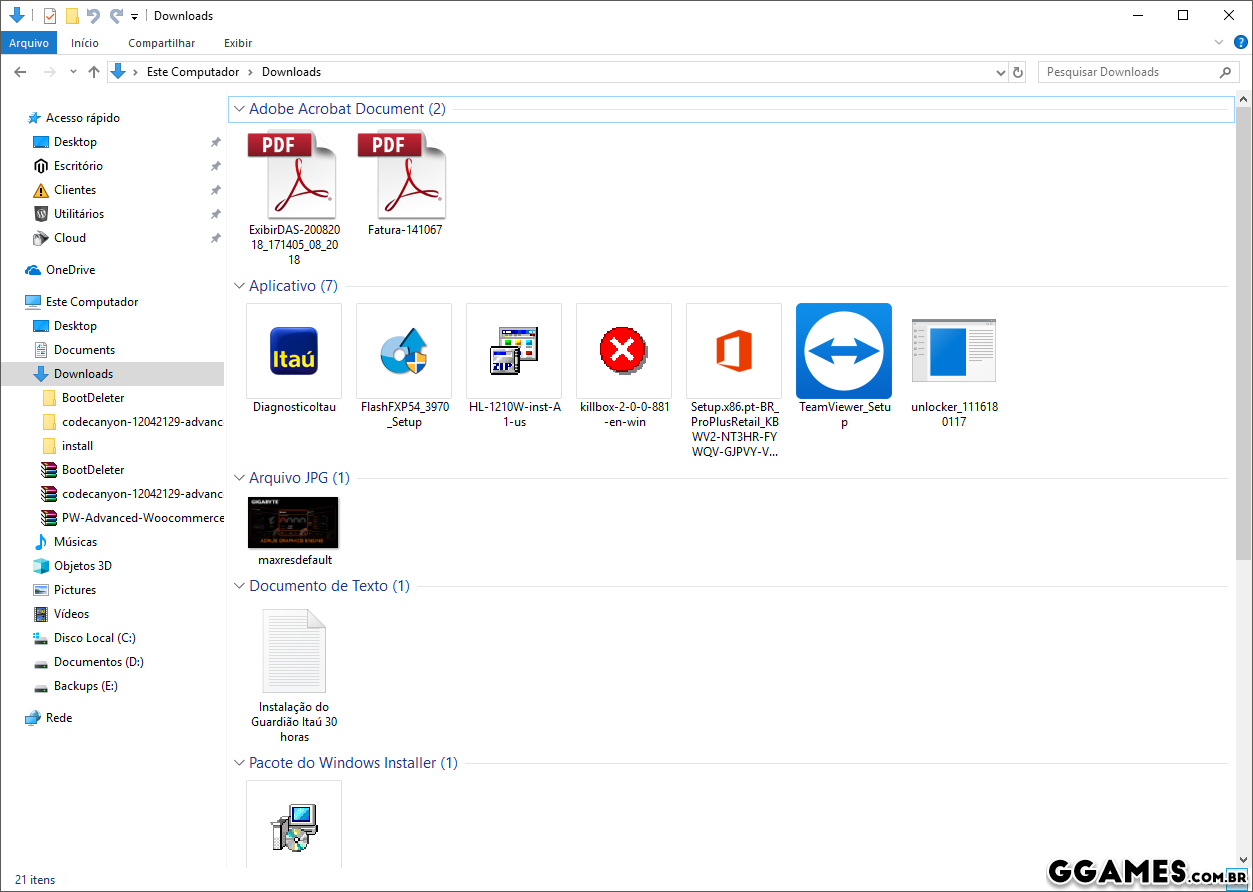Switch to the Exibir ribbon tab
This screenshot has height=892, width=1253.
(x=238, y=43)
